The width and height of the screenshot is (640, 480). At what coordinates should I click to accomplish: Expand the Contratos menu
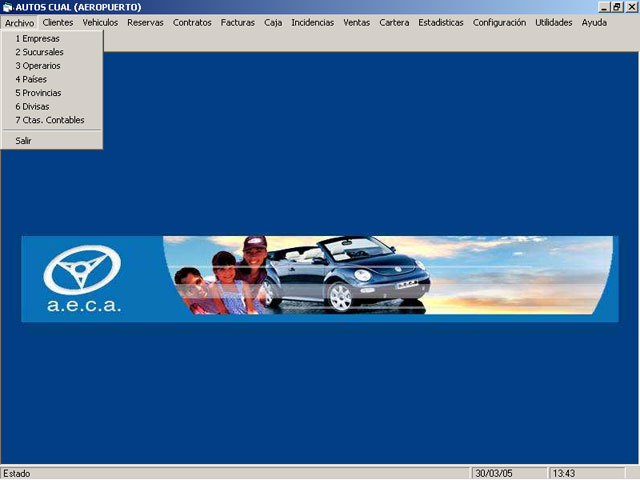click(x=192, y=22)
